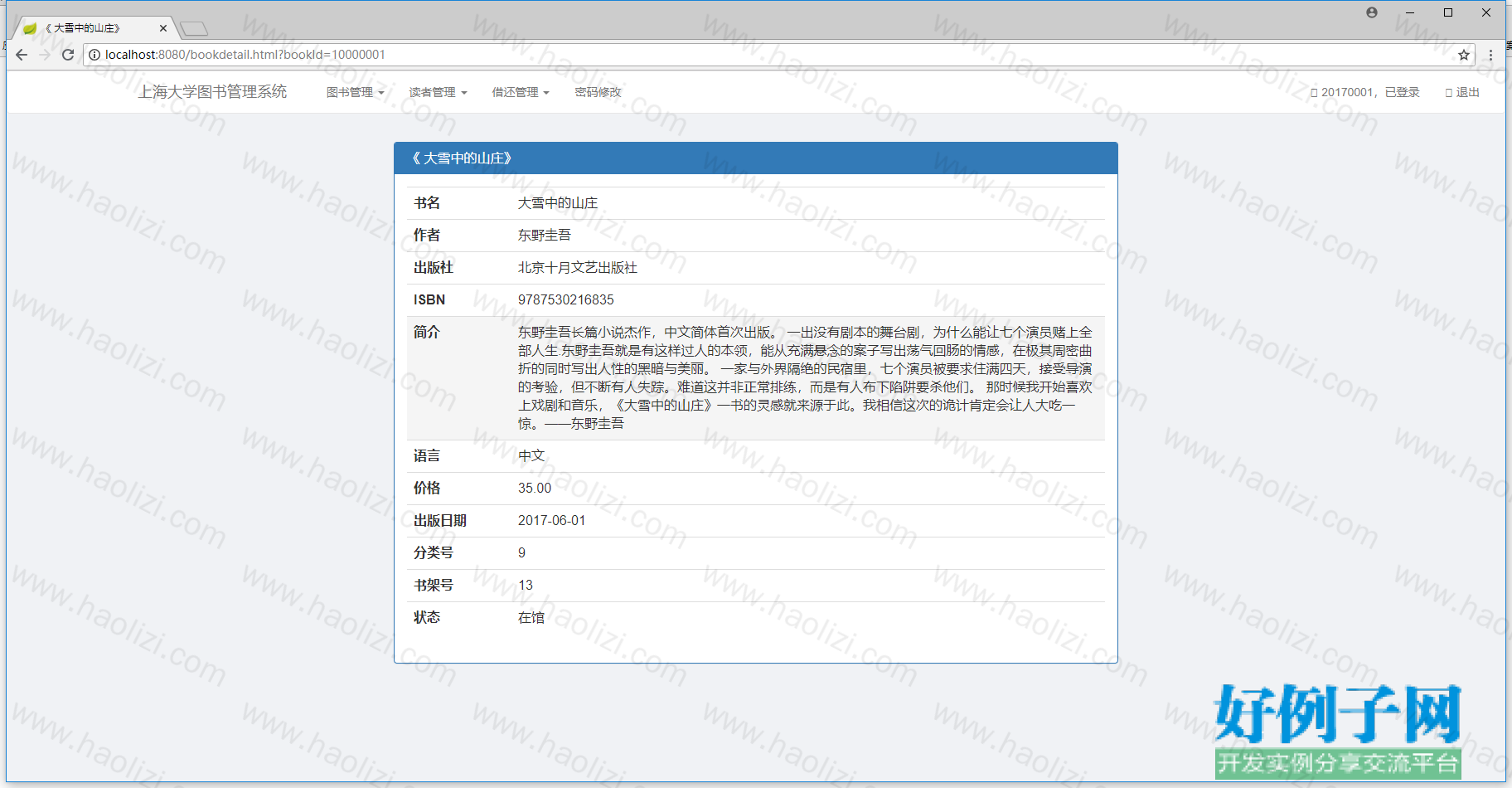Image resolution: width=1512 pixels, height=788 pixels.
Task: Click the ISBN row label
Action: click(429, 300)
